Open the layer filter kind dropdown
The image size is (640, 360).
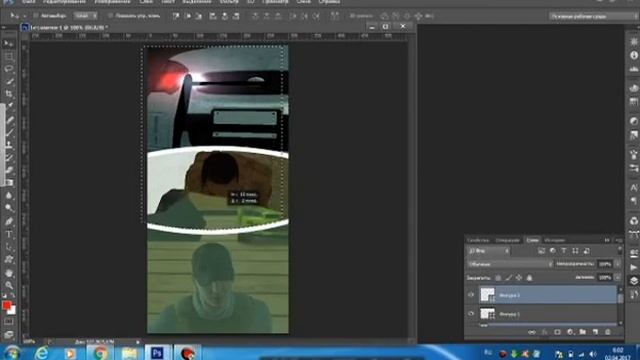coord(489,251)
